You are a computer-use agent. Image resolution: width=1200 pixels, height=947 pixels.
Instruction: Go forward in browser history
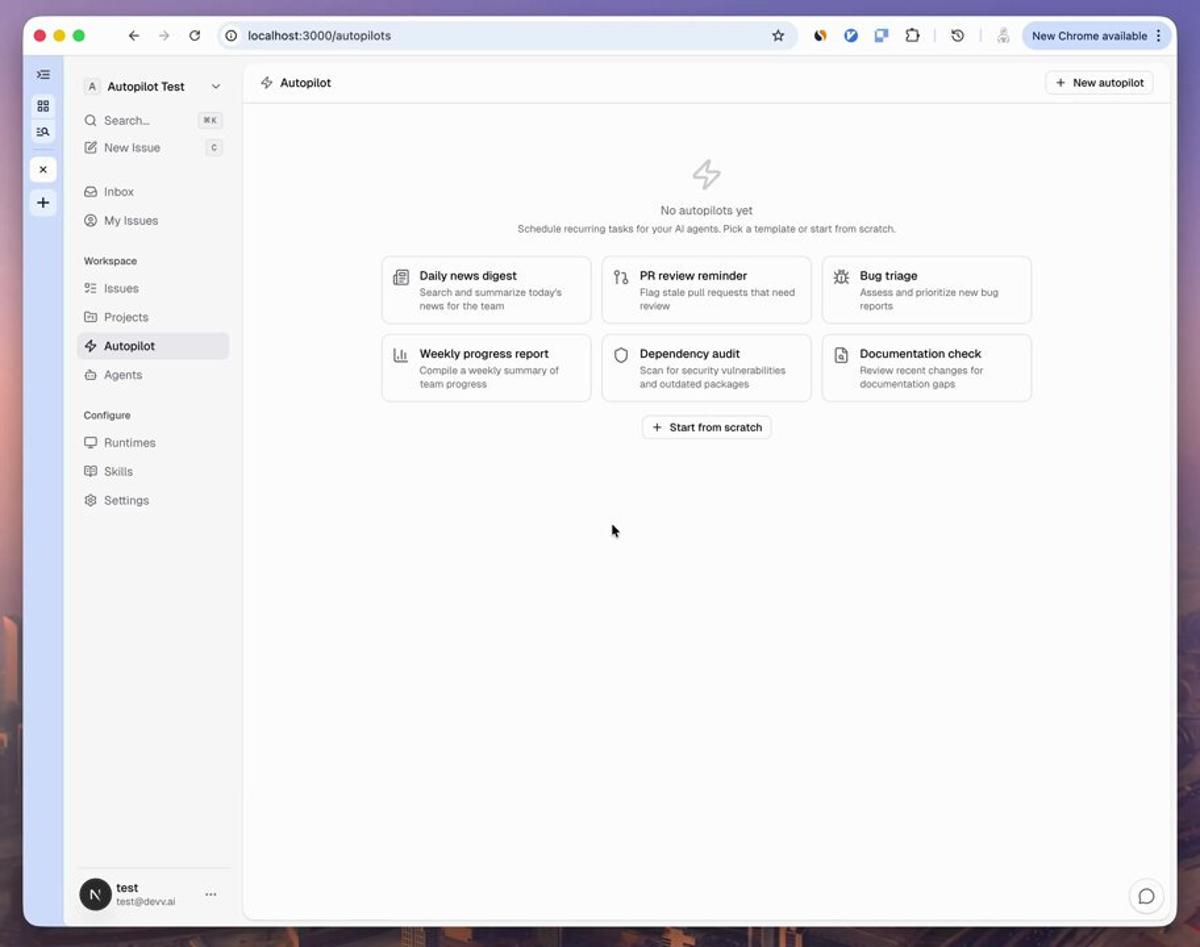[x=164, y=36]
